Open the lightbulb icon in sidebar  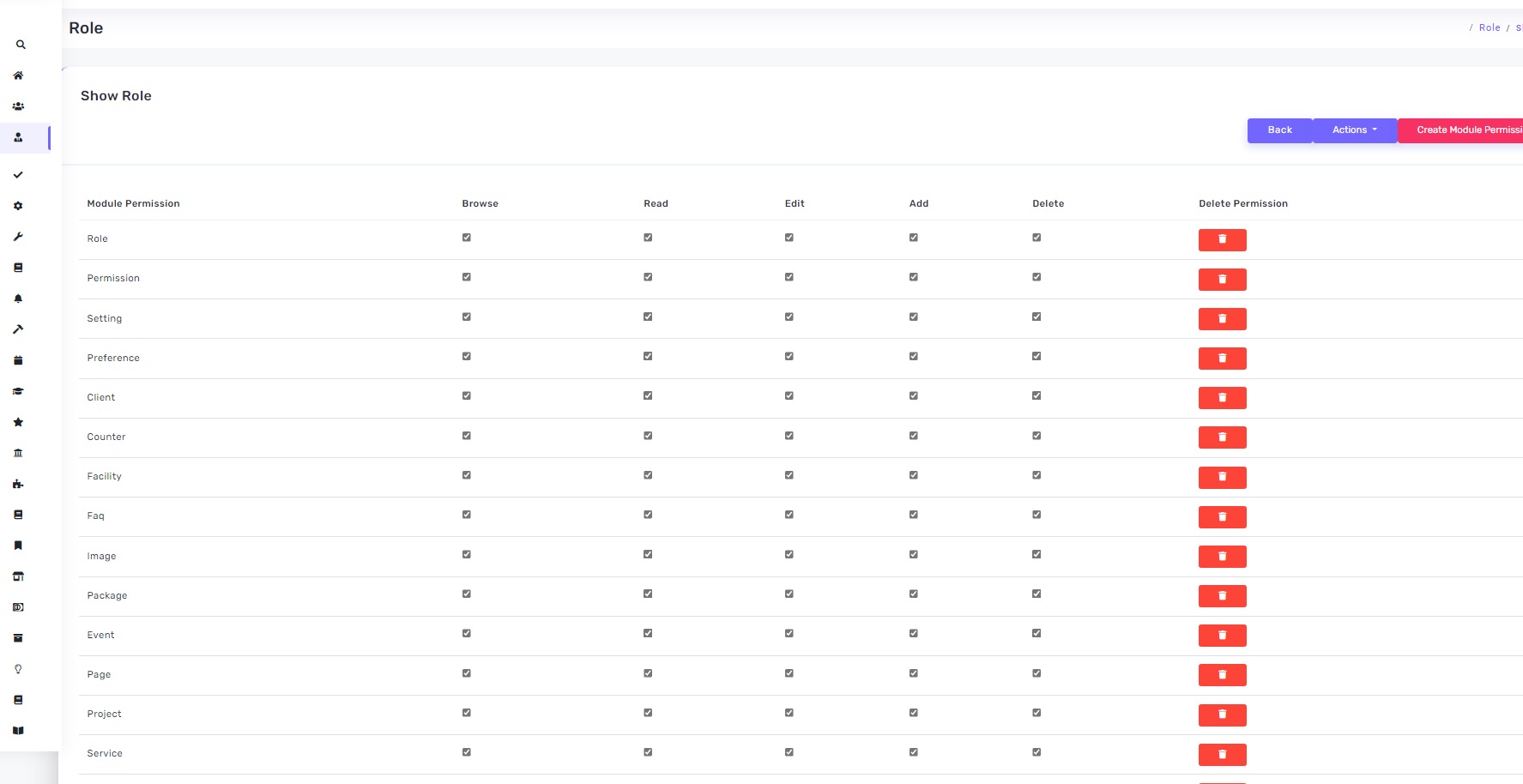click(18, 669)
